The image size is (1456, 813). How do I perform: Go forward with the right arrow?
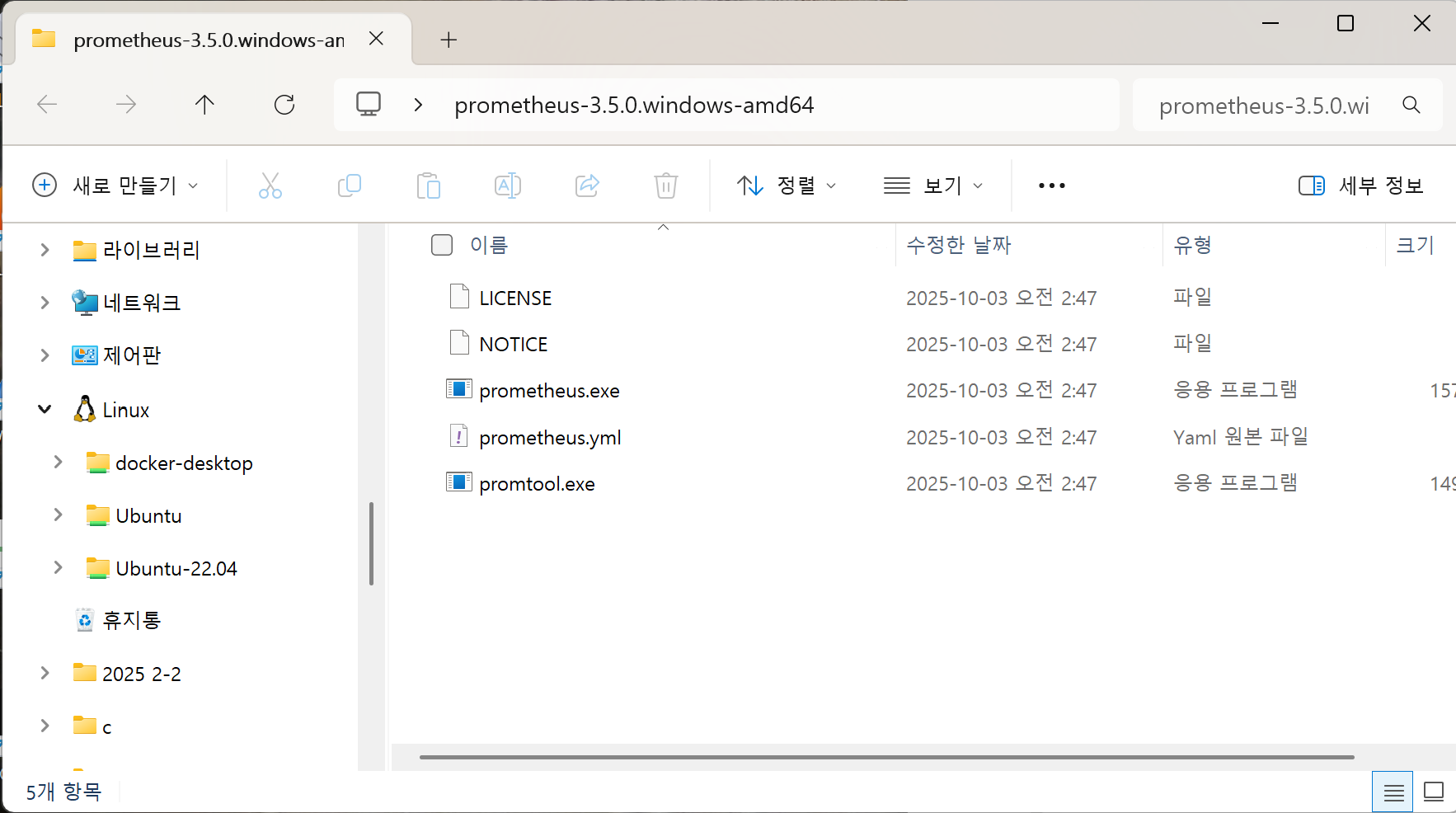[x=126, y=105]
